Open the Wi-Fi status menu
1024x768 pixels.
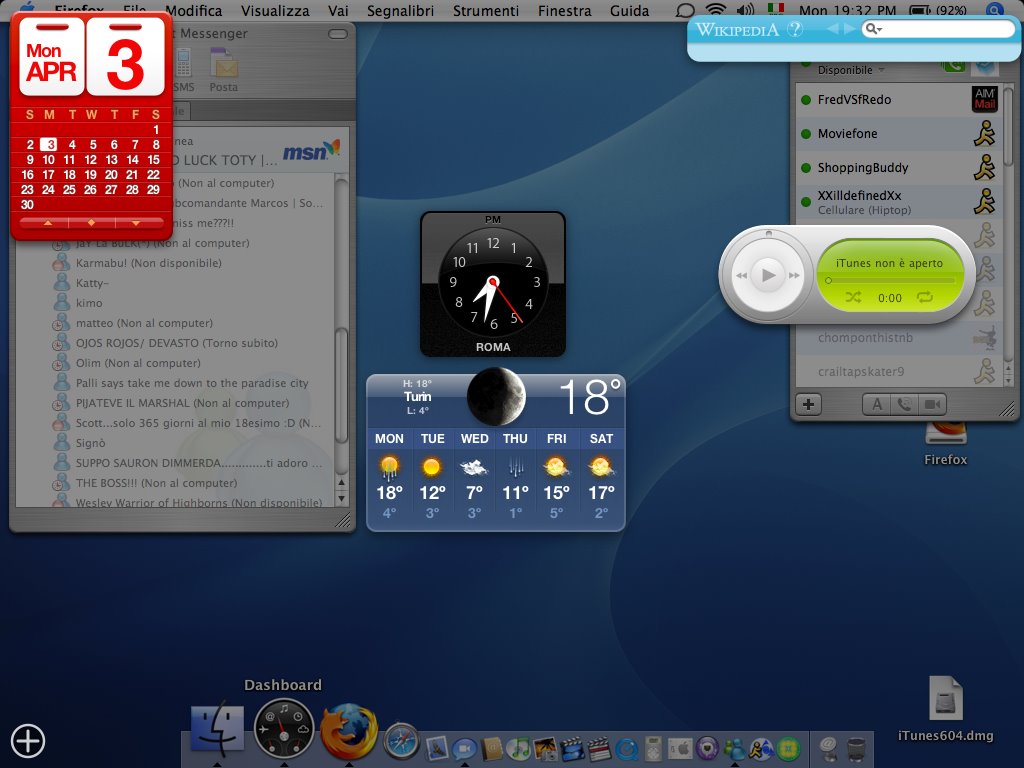716,10
